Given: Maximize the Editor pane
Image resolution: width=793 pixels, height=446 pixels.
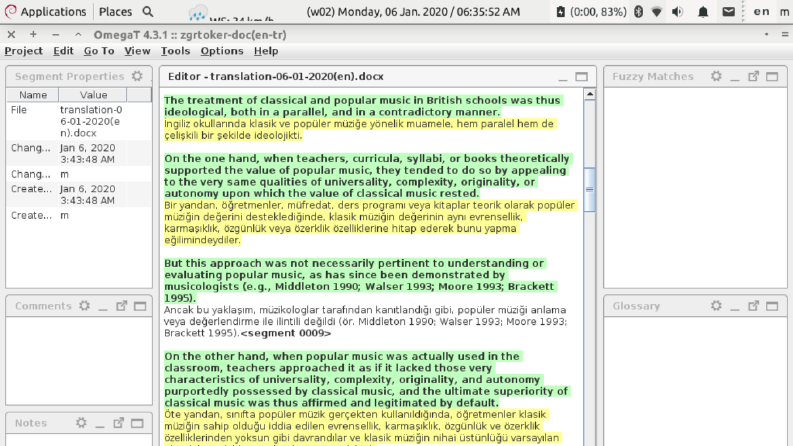Looking at the screenshot, I should tap(582, 76).
